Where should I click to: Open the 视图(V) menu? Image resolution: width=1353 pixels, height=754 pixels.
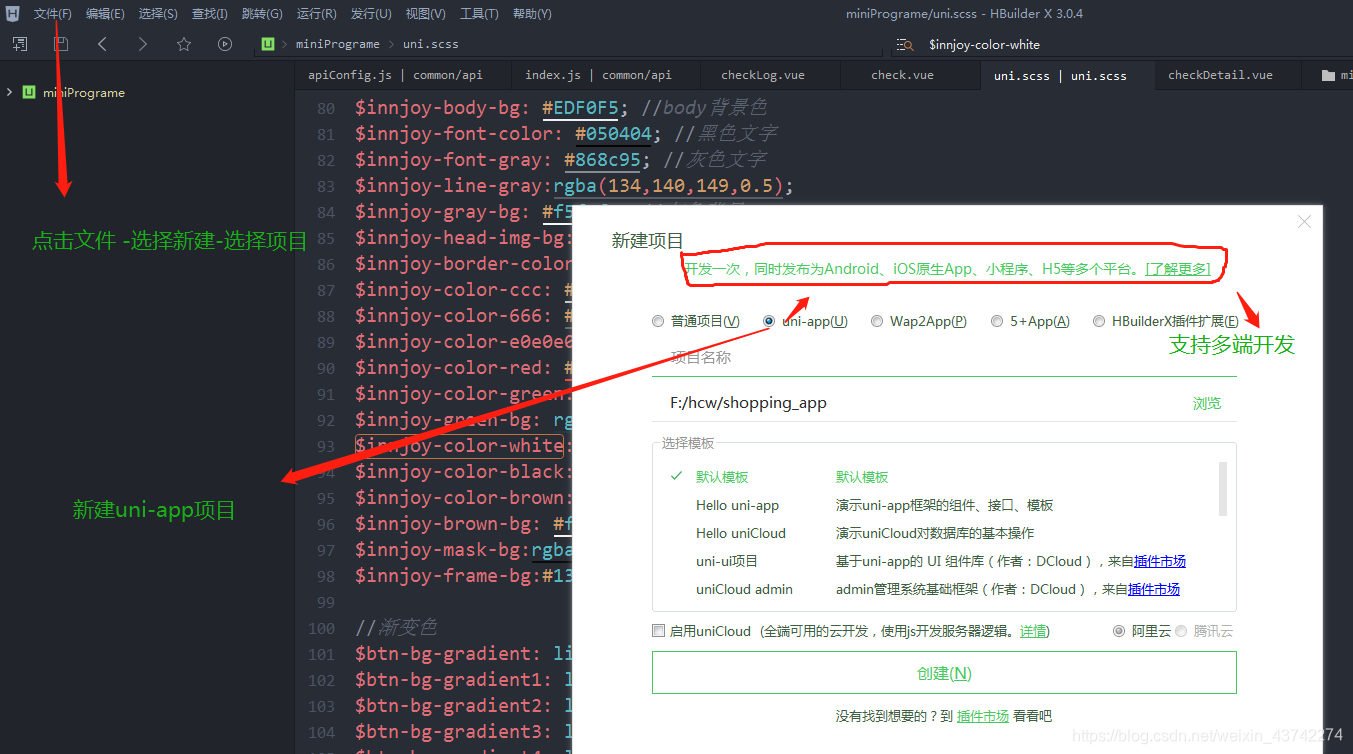[x=426, y=14]
